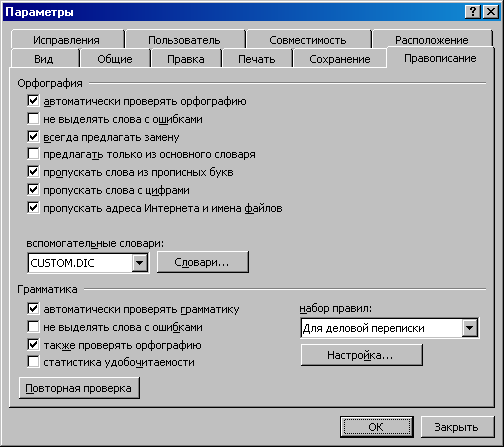Close the Параметры dialog with X
Image resolution: width=504 pixels, height=447 pixels.
point(491,12)
